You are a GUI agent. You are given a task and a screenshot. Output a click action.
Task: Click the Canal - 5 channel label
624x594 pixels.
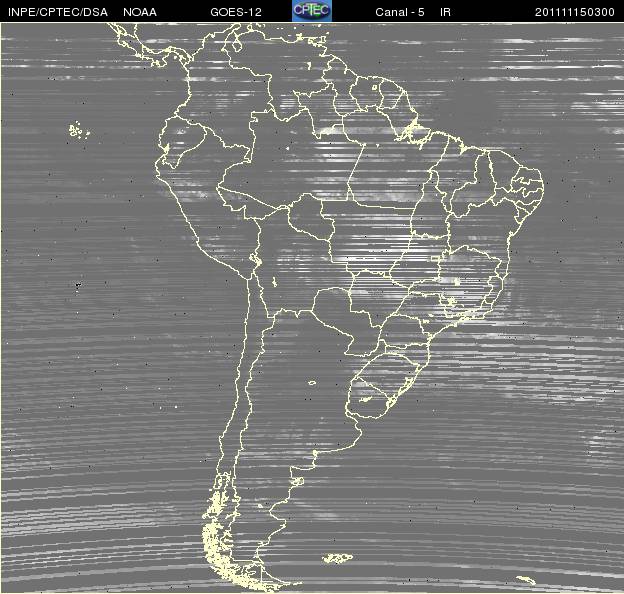(x=400, y=12)
